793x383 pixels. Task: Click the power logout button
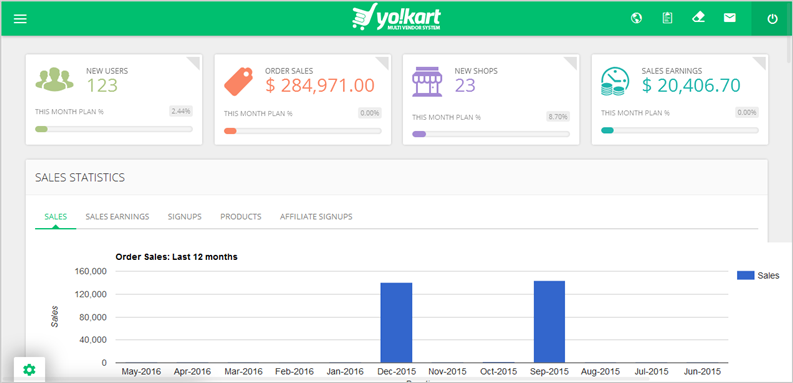tap(772, 19)
